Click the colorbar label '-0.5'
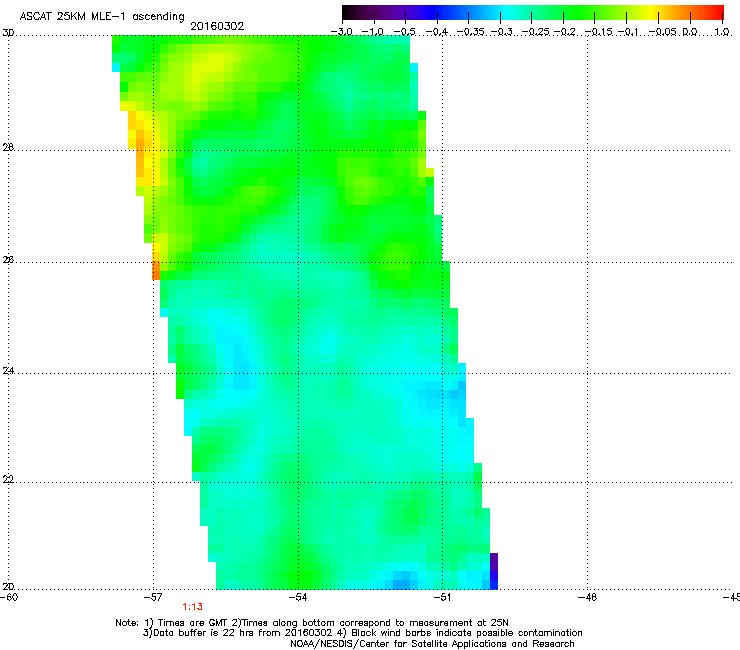Screen dimensions: 740x650 tap(404, 32)
